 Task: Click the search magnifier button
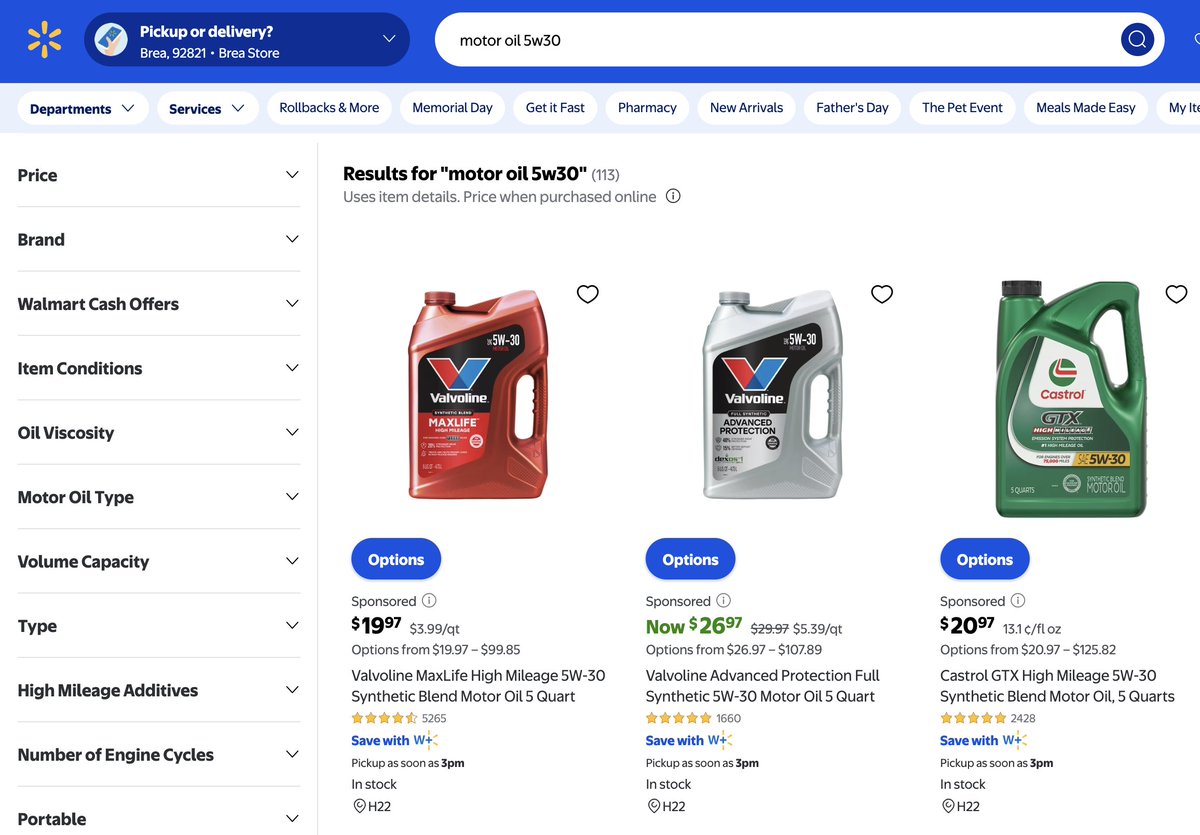1137,40
